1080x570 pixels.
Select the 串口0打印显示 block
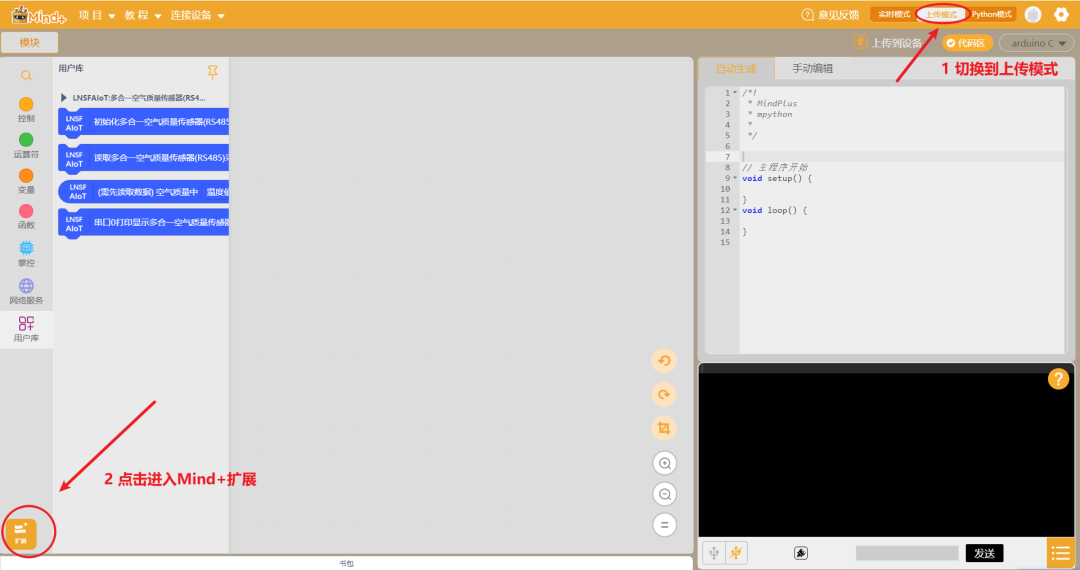tap(143, 223)
